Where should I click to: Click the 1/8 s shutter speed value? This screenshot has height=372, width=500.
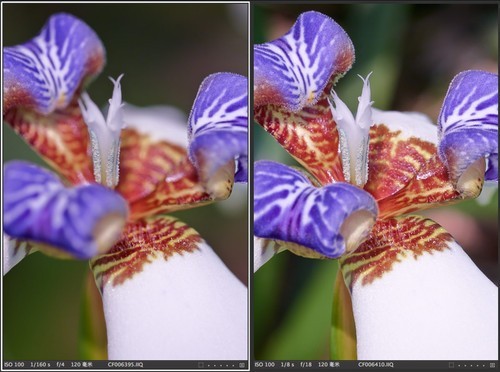288,365
